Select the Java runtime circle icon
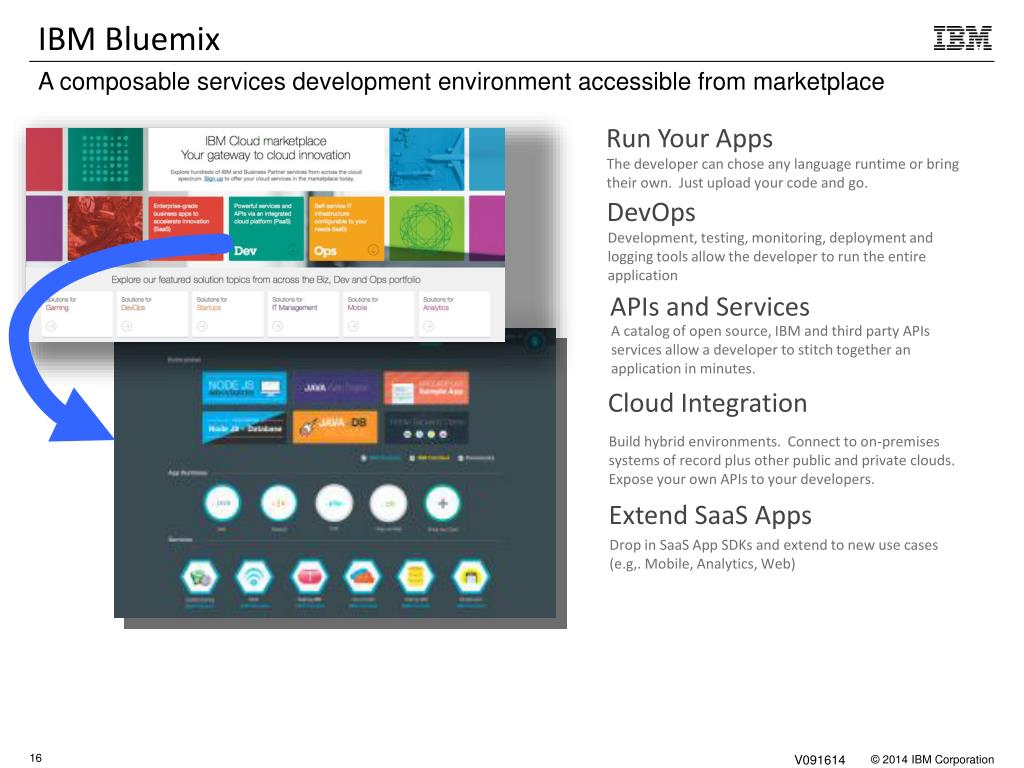This screenshot has height=768, width=1024. 222,504
